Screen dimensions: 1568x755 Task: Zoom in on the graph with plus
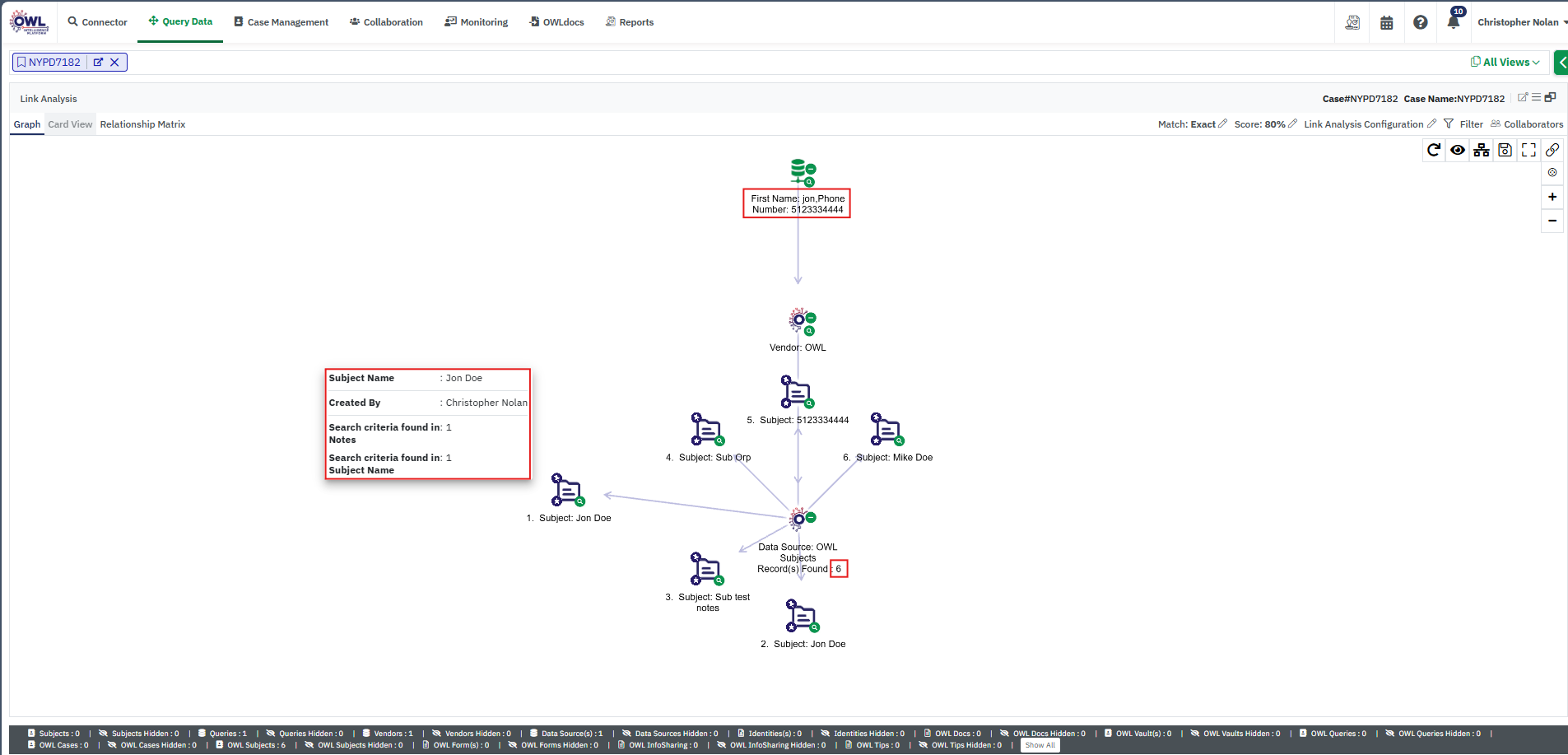1552,197
